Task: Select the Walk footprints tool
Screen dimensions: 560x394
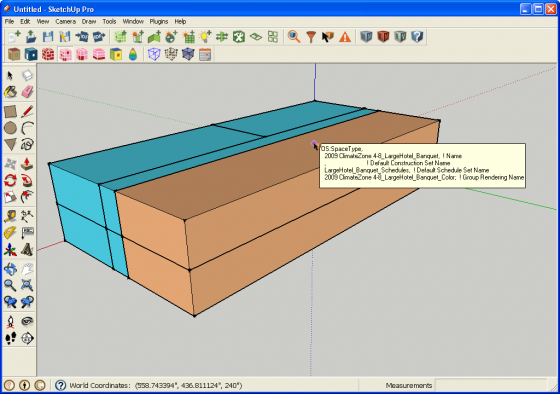Action: click(10, 338)
